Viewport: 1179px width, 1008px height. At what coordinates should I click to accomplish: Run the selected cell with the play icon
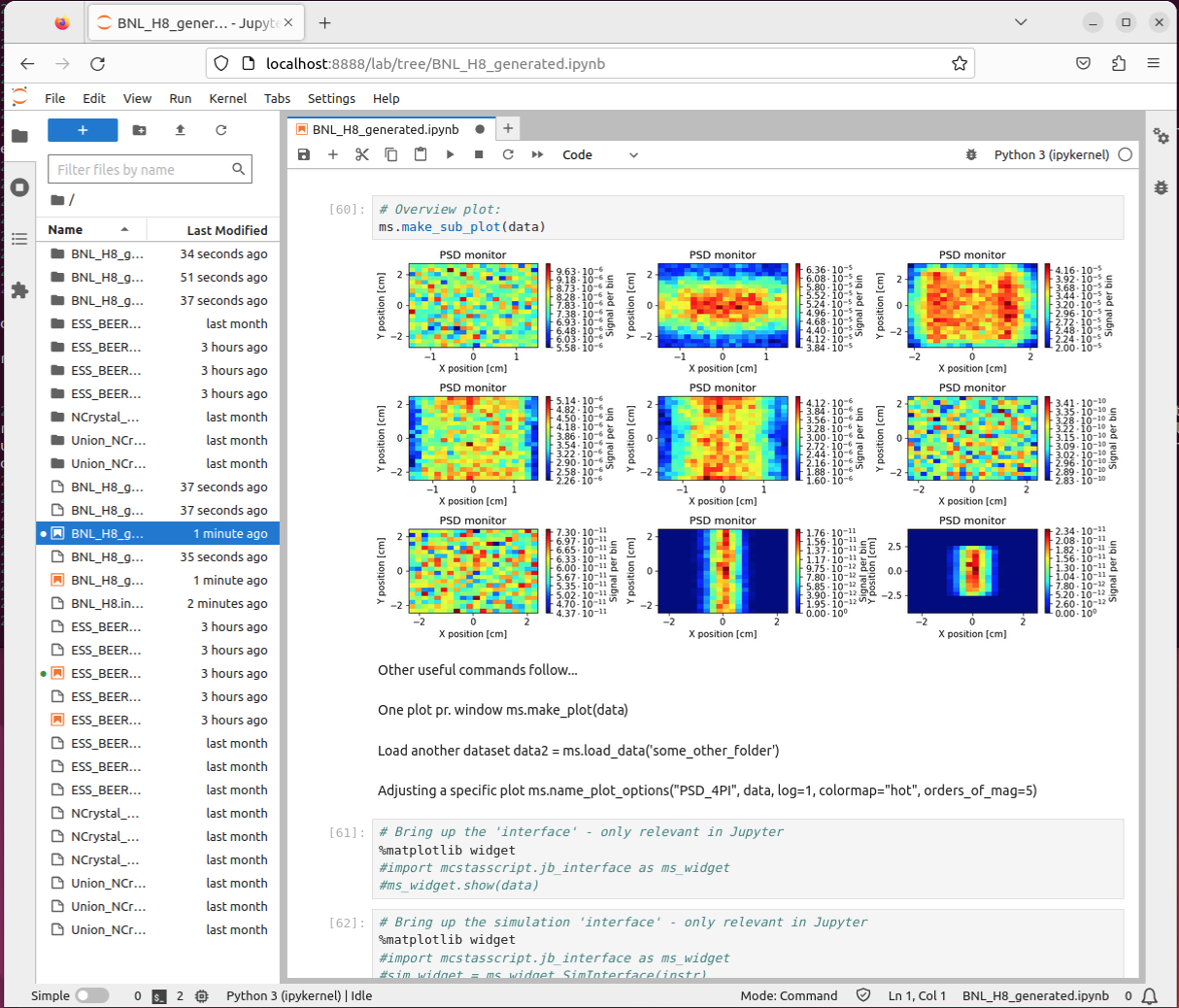pyautogui.click(x=450, y=154)
